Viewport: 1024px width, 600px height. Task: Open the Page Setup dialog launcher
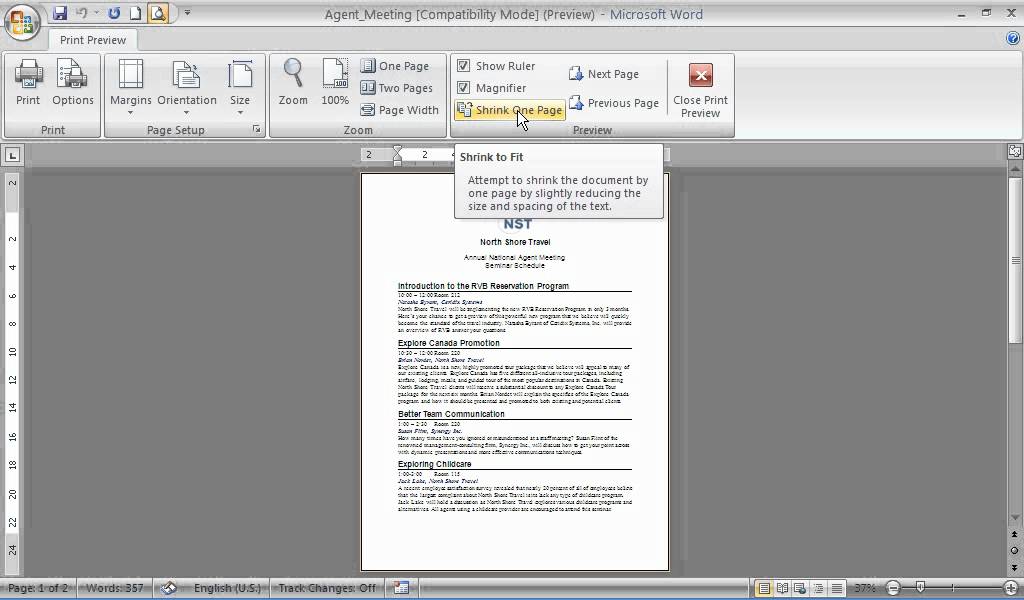(x=257, y=130)
